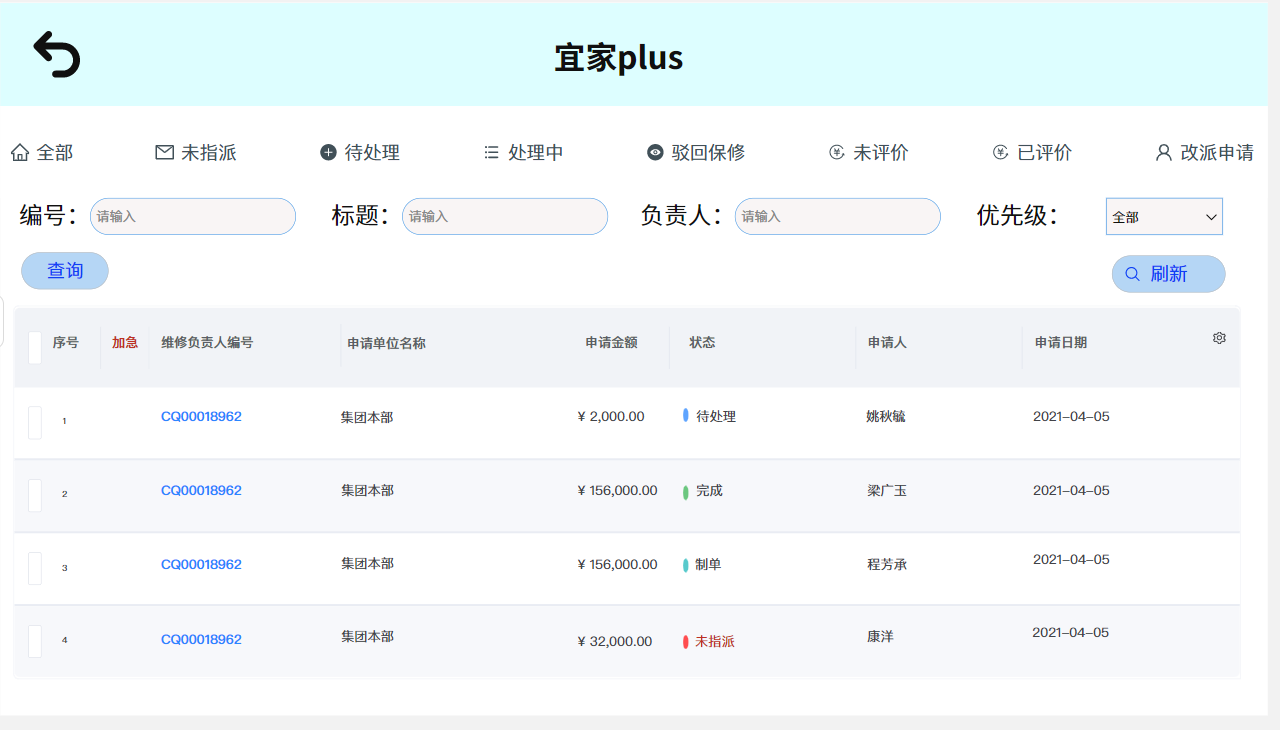Switch to the 驳回保修 tab

pyautogui.click(x=696, y=153)
